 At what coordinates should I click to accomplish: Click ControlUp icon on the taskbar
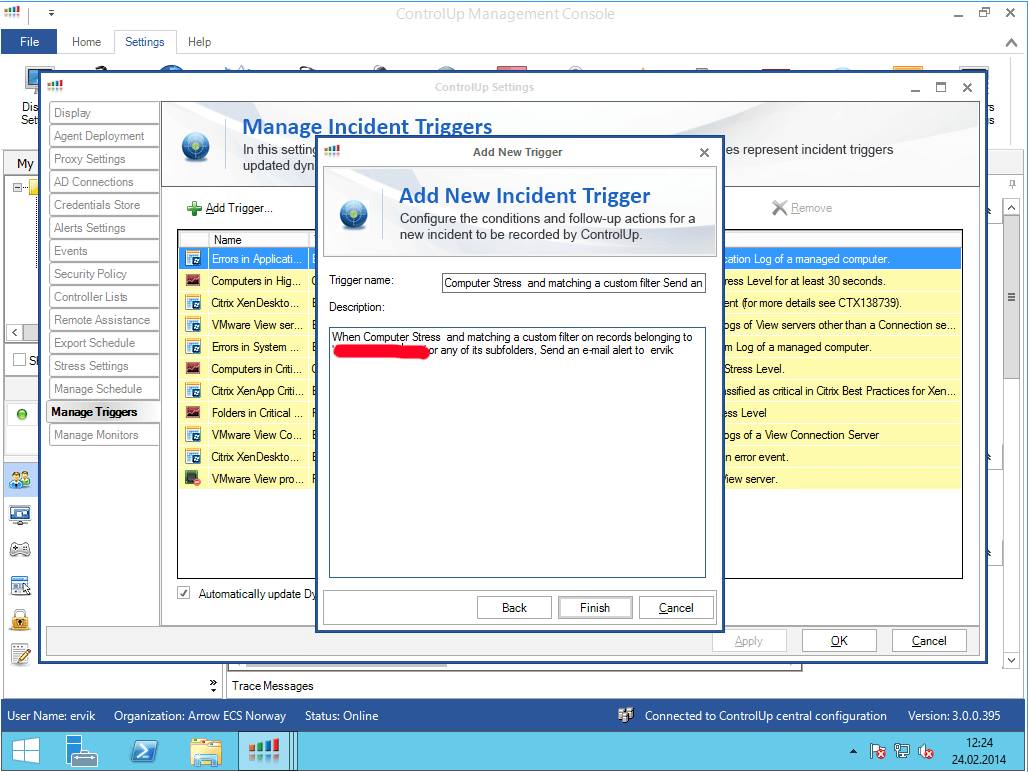tap(264, 751)
